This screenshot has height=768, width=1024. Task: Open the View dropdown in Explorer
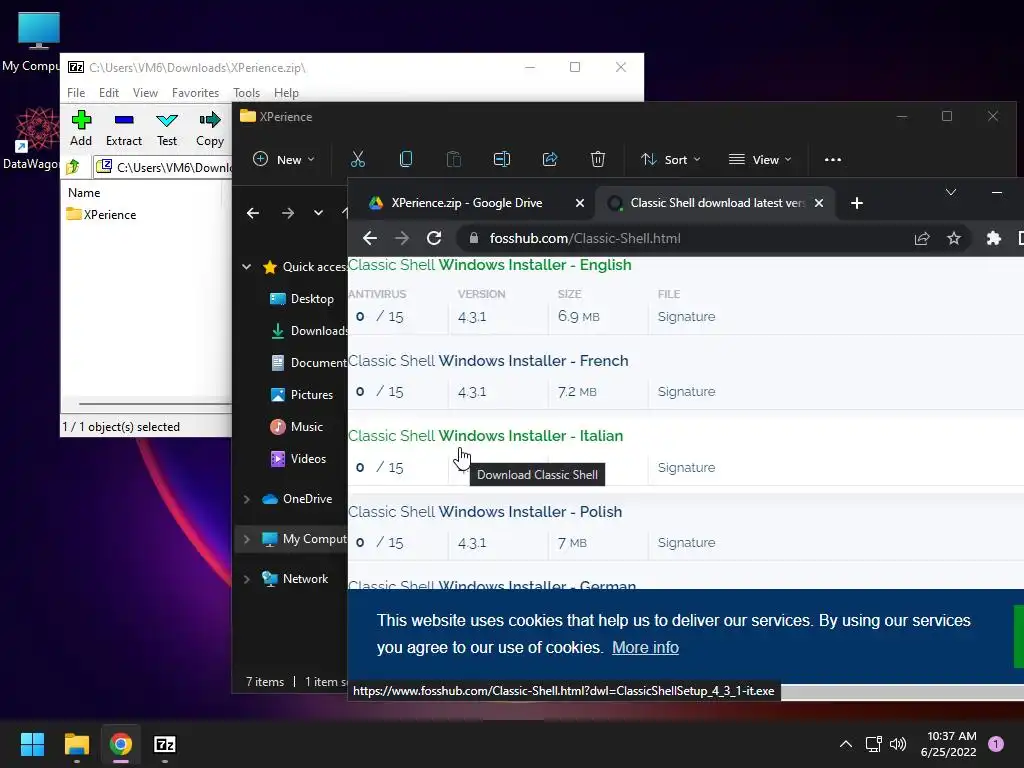coord(760,159)
